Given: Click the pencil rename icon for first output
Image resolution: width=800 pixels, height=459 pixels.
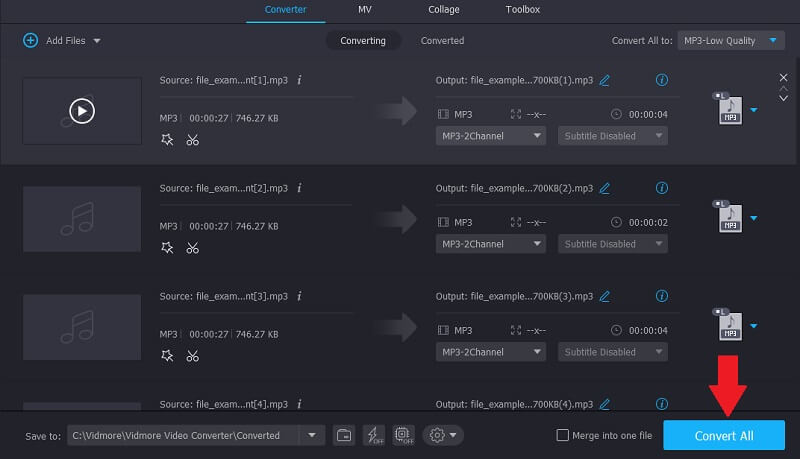Looking at the screenshot, I should (604, 80).
